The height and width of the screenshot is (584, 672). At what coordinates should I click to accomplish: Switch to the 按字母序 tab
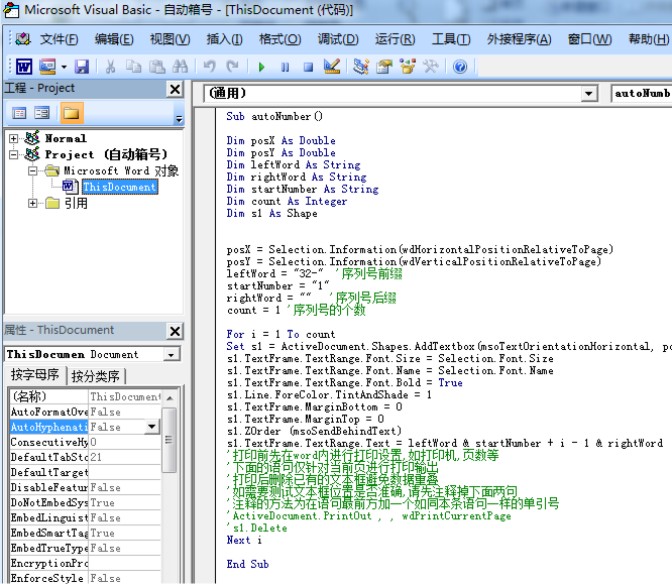coord(35,375)
